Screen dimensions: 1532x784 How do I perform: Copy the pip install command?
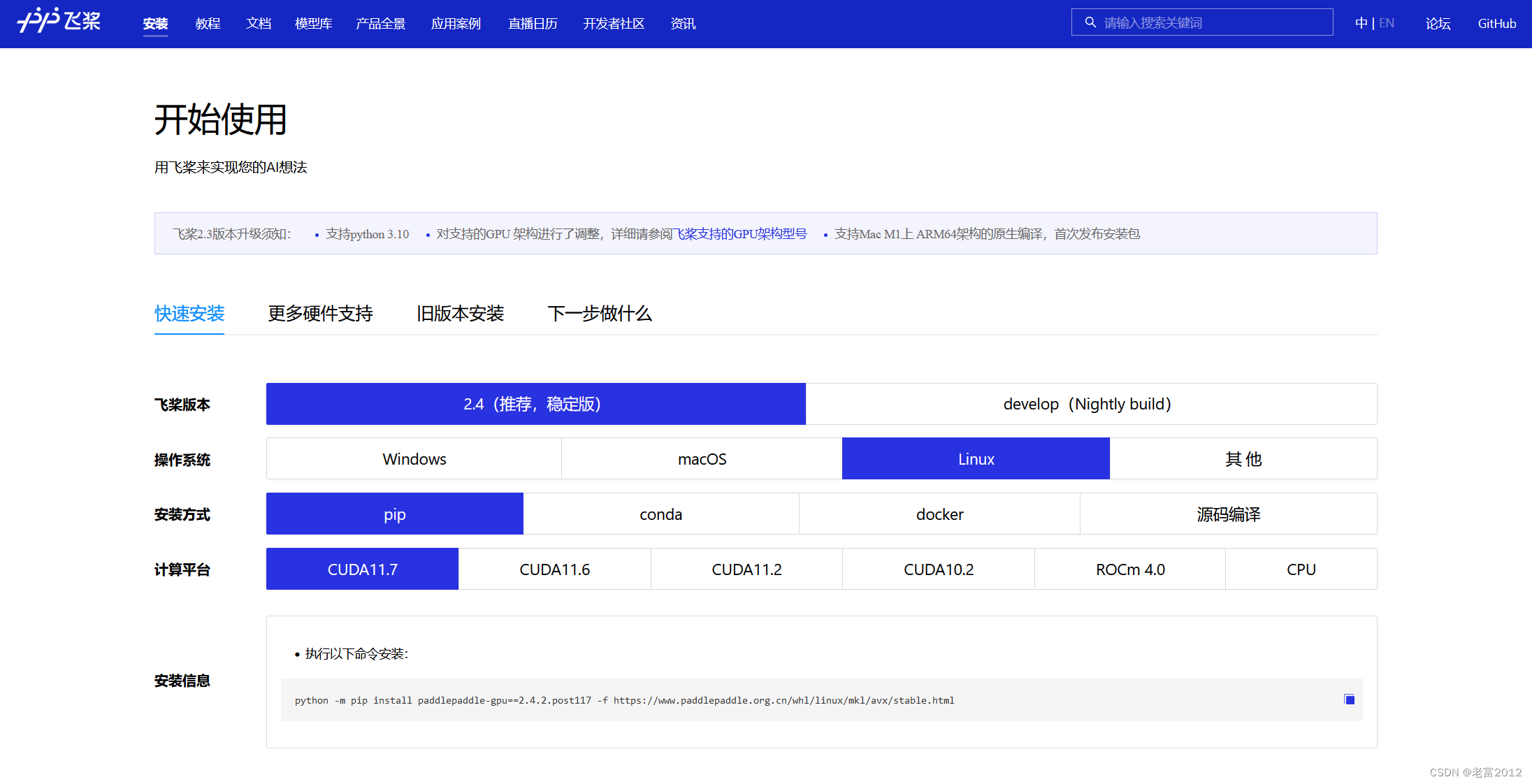tap(1349, 699)
